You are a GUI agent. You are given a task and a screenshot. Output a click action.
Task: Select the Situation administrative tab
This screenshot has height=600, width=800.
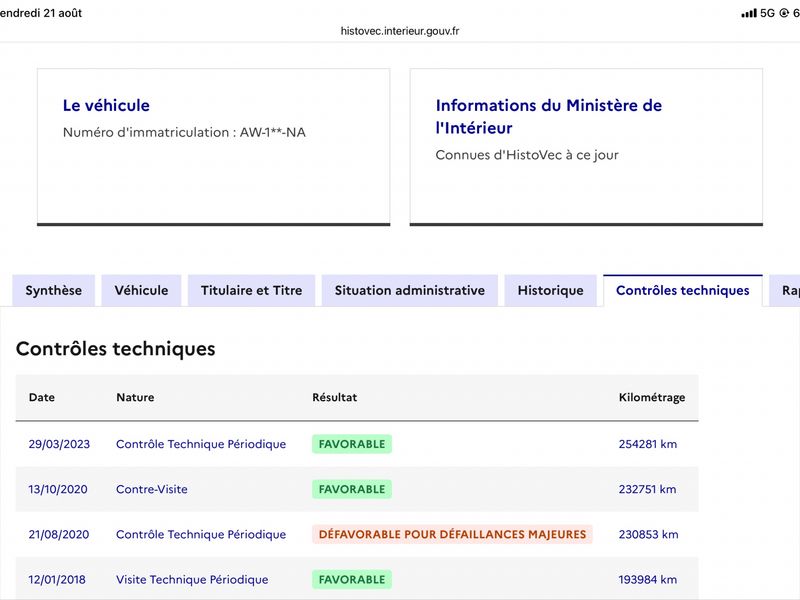410,290
